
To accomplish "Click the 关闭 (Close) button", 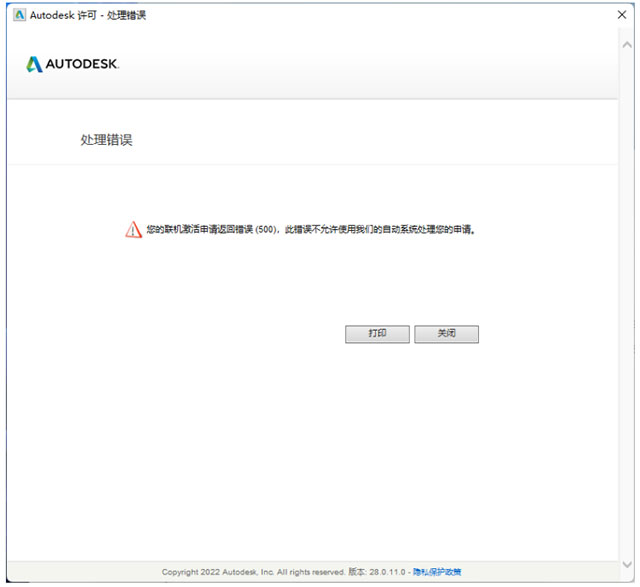I will pyautogui.click(x=447, y=334).
